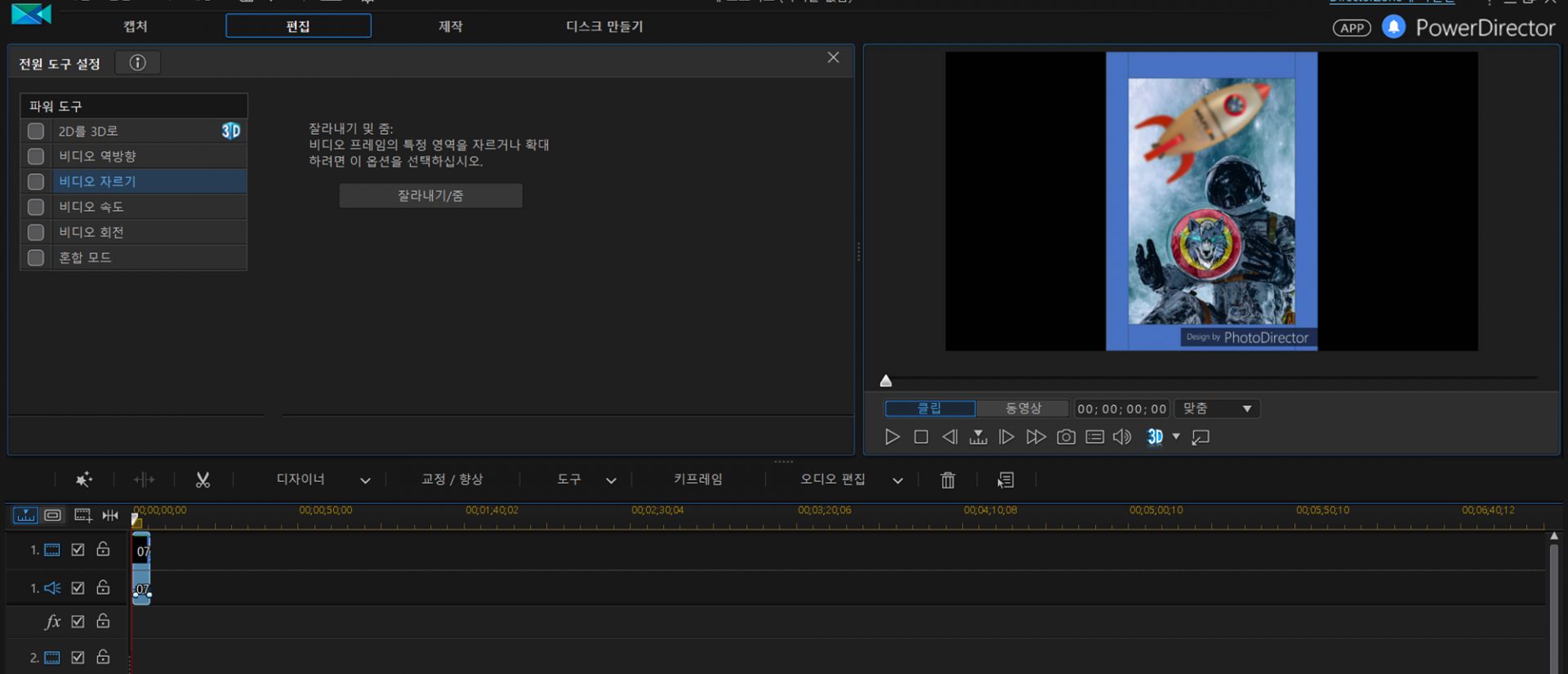
Task: Expand the 오디오 편집 dropdown
Action: click(898, 480)
